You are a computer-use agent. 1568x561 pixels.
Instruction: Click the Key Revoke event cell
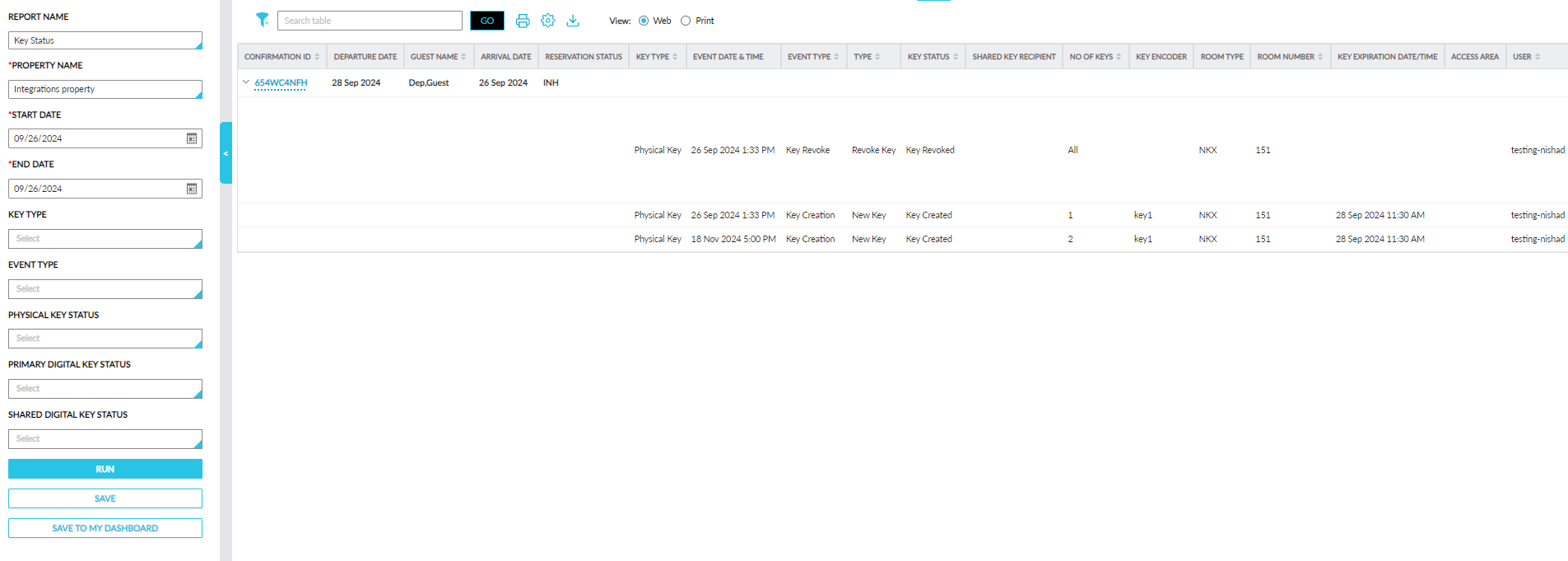[x=807, y=150]
